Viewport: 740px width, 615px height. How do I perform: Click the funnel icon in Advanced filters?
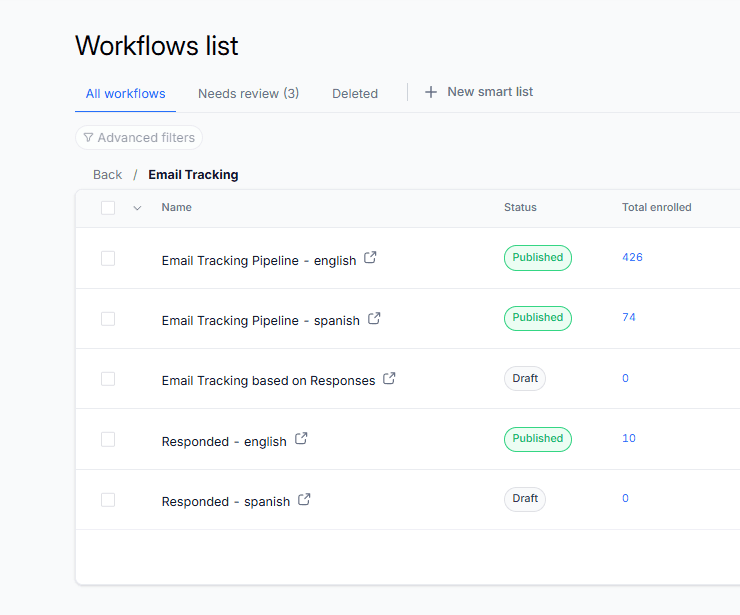click(88, 137)
